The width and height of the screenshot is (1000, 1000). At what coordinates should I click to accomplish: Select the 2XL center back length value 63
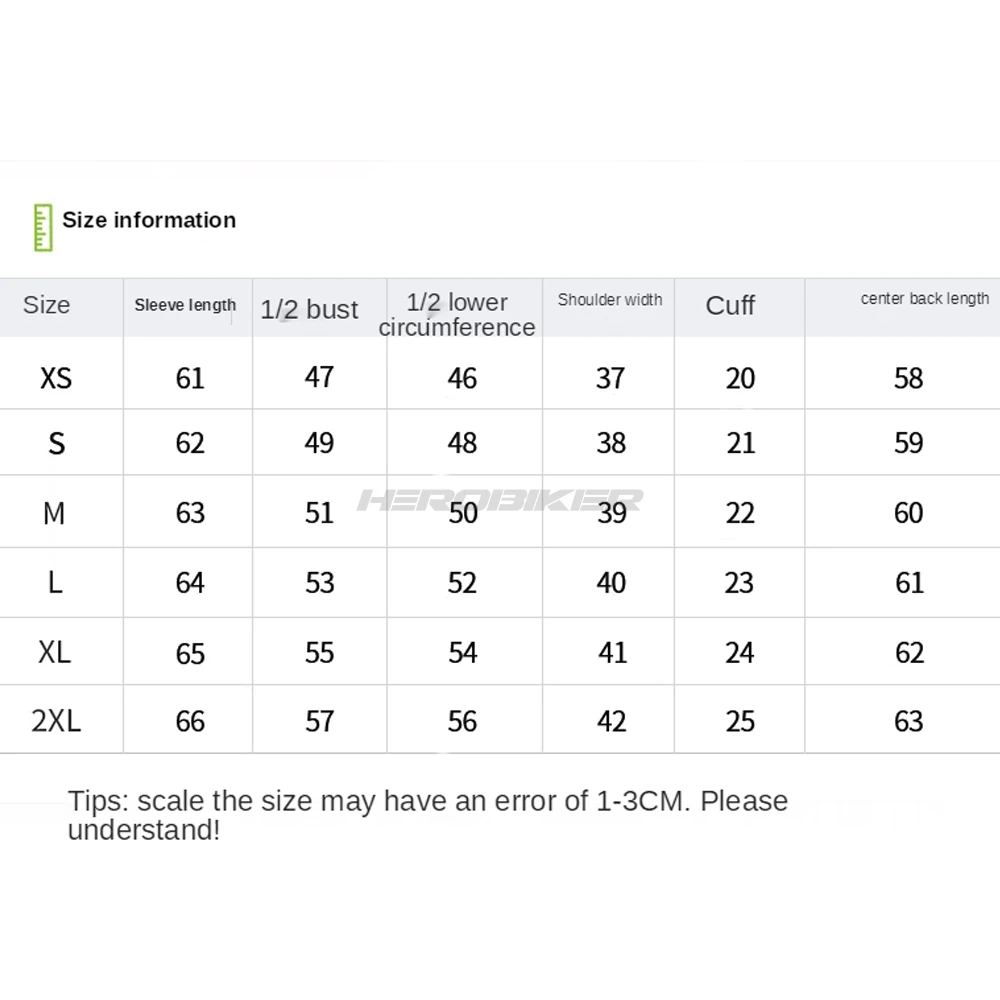909,721
